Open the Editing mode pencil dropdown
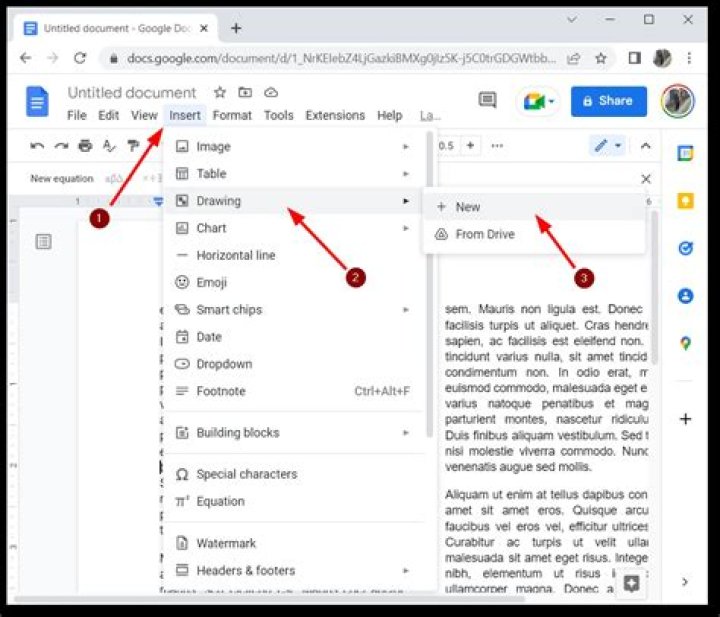The image size is (720, 617). (x=608, y=146)
